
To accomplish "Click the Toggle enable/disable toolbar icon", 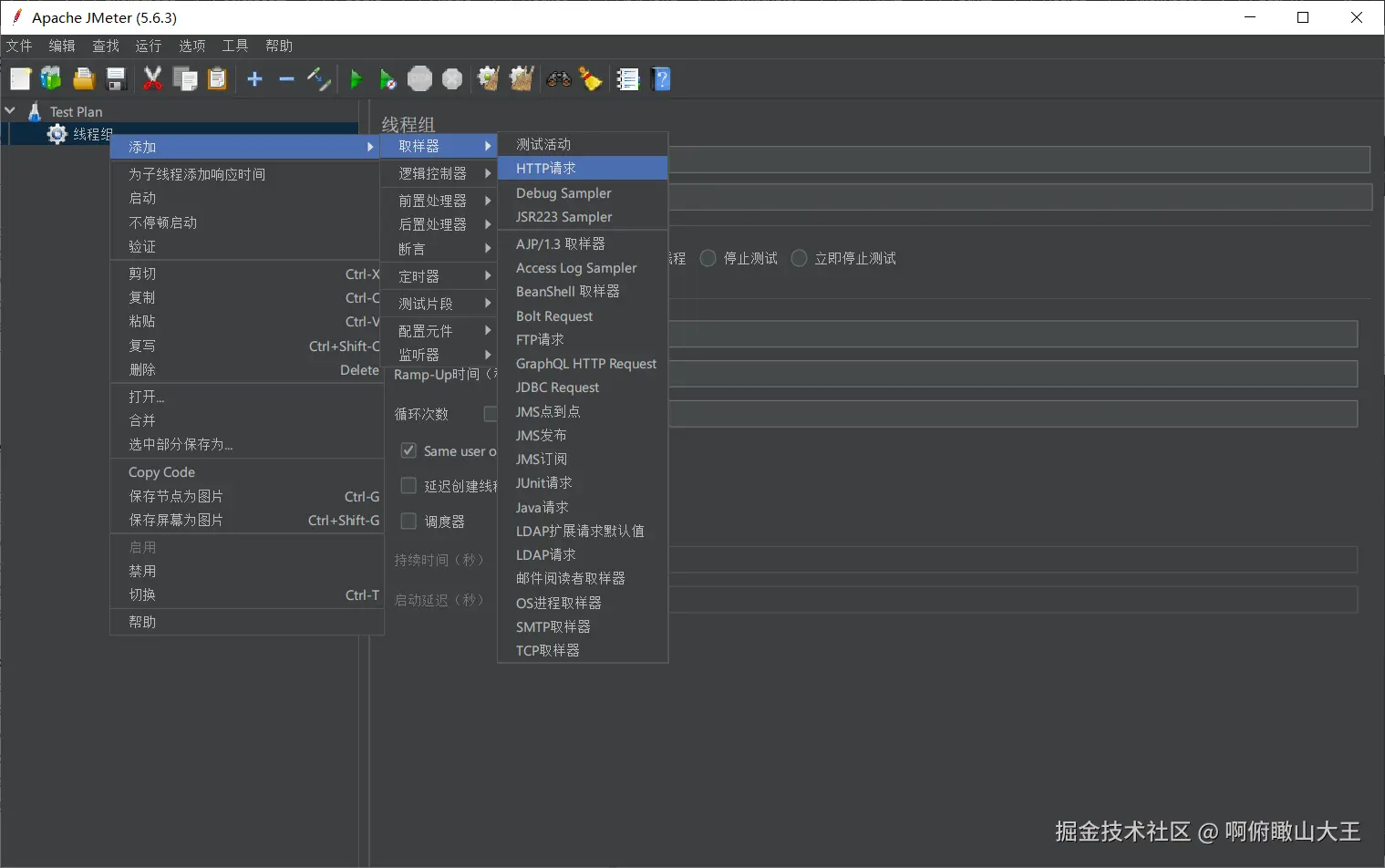I will (318, 79).
